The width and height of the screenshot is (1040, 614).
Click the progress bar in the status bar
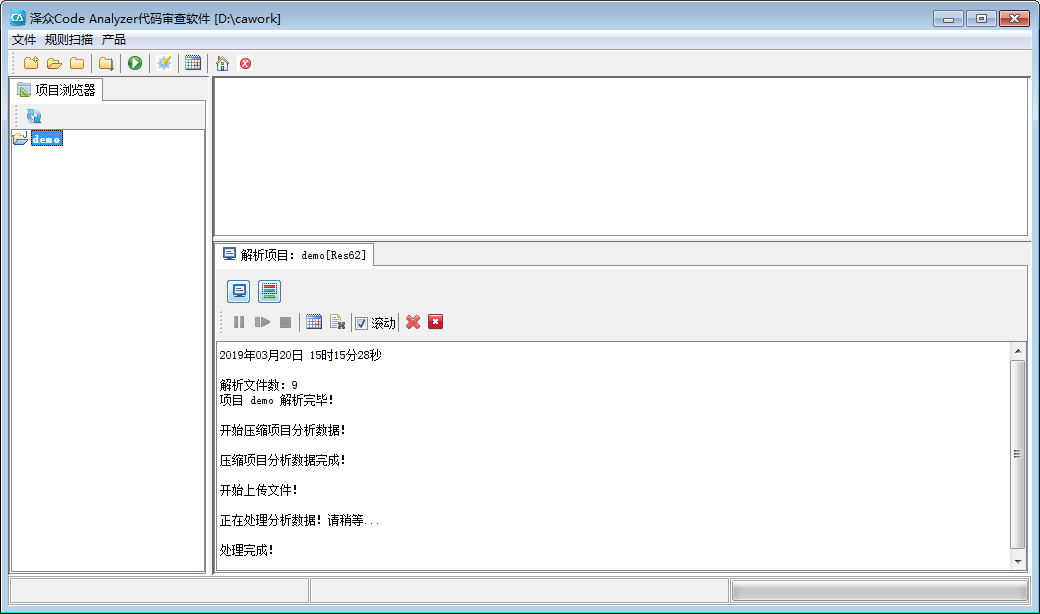[879, 591]
